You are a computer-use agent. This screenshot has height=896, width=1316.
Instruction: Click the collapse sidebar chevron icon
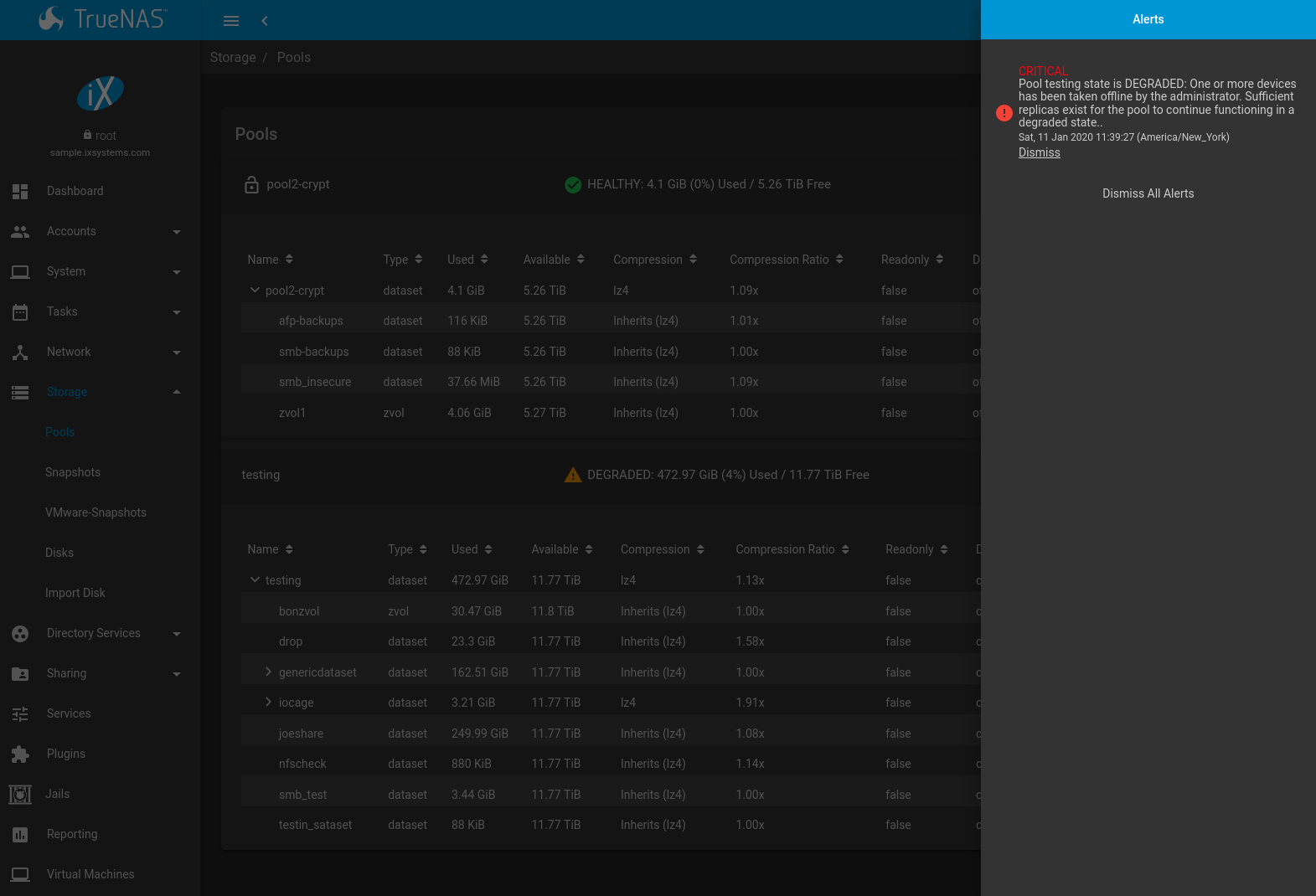pyautogui.click(x=265, y=21)
